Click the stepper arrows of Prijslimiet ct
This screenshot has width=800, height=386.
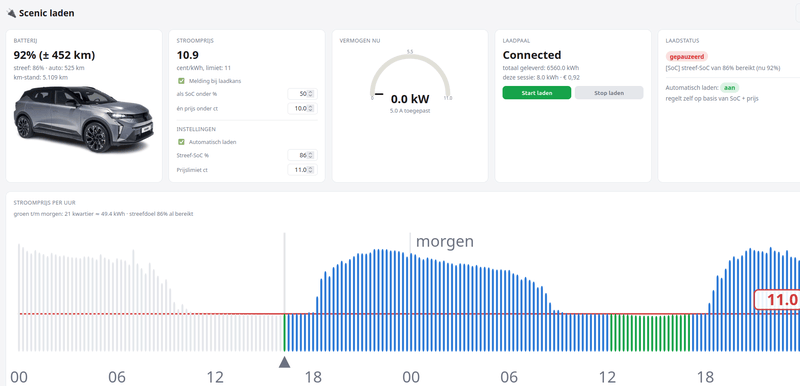click(311, 170)
